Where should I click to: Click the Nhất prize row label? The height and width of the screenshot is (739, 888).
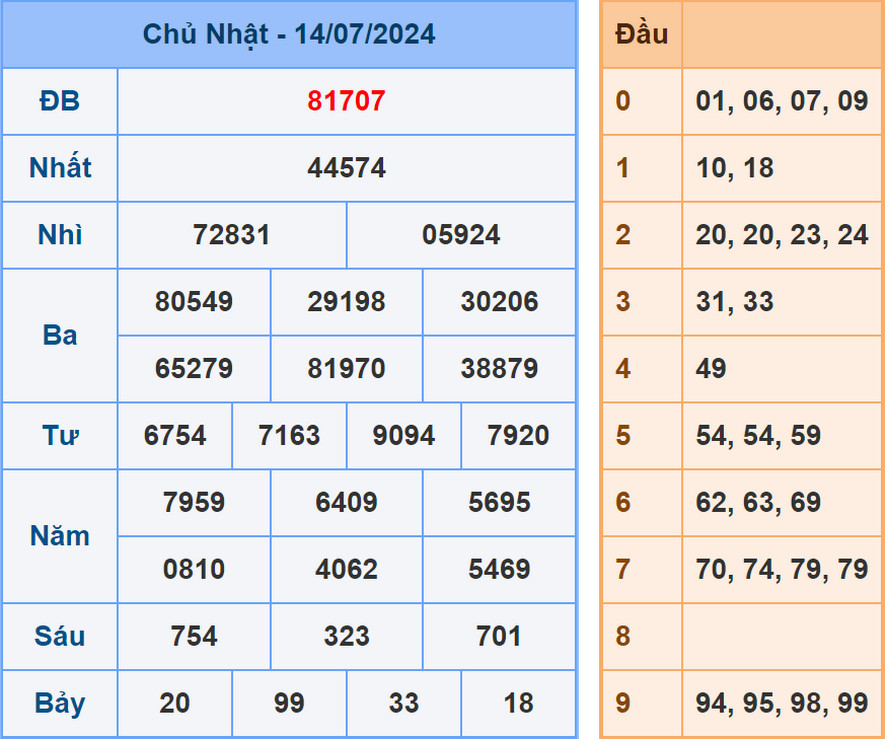tap(59, 167)
